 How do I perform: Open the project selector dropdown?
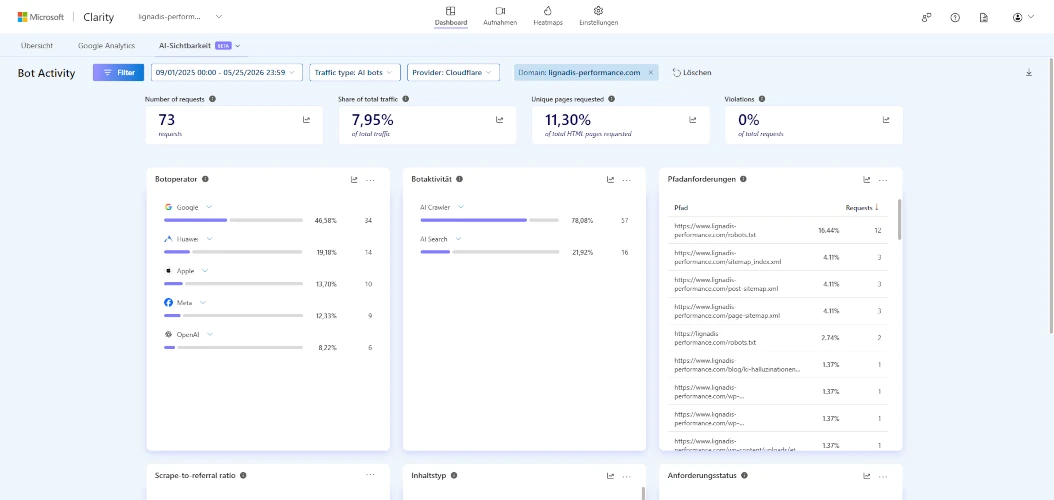click(179, 17)
